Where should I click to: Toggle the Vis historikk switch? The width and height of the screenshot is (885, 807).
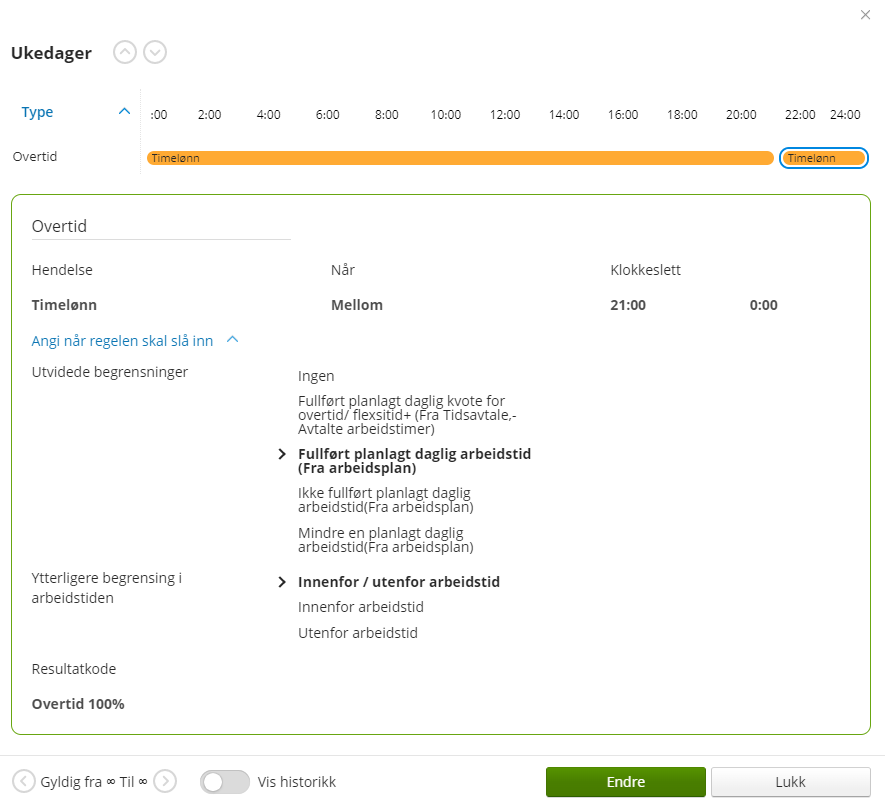tap(225, 782)
